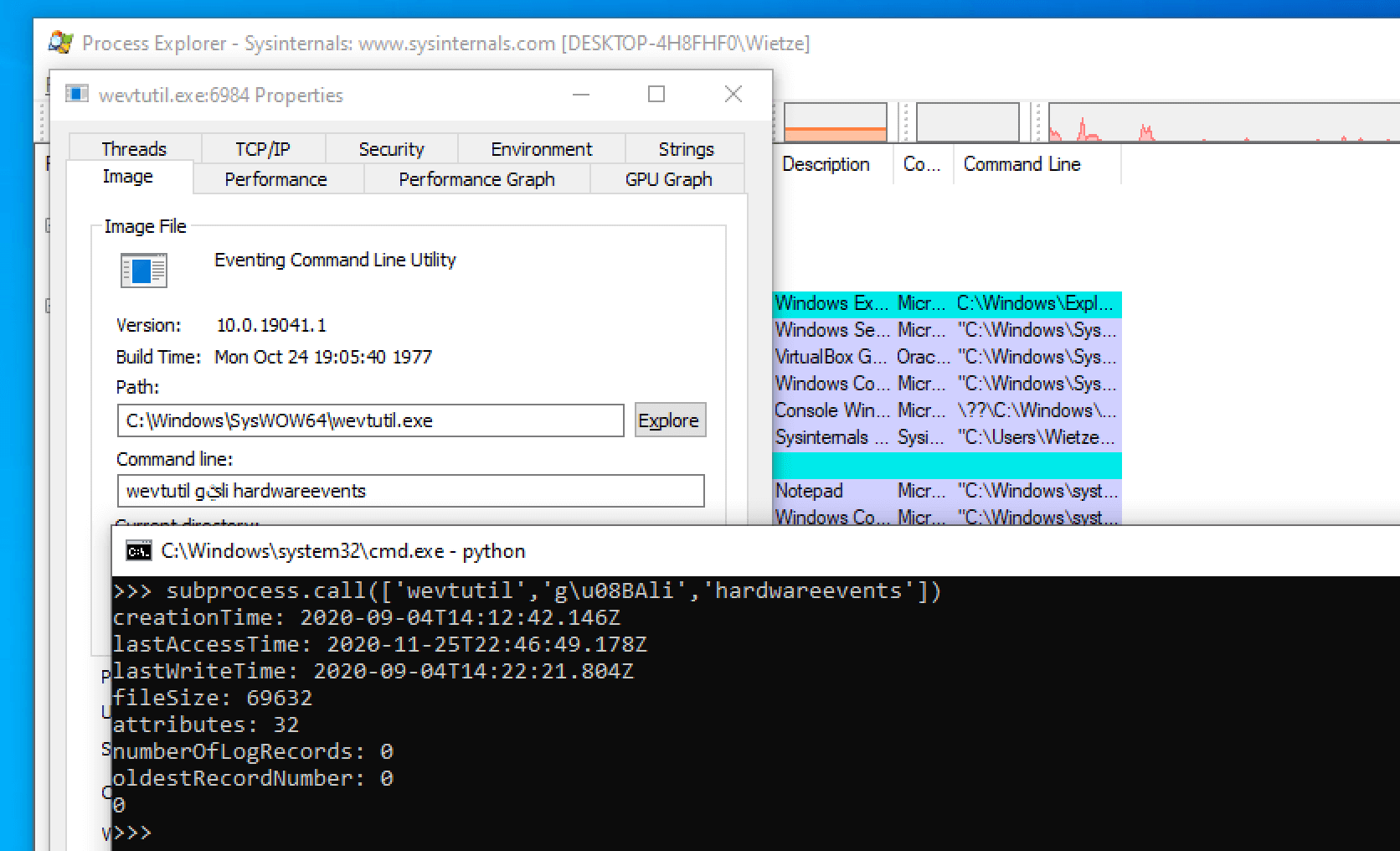The height and width of the screenshot is (851, 1400).
Task: Click the fileSize: 69632 console line
Action: [x=213, y=698]
